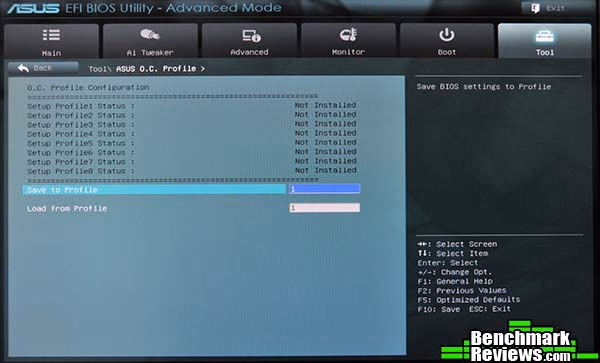Click the Exit door icon
The width and height of the screenshot is (600, 363).
[x=536, y=8]
